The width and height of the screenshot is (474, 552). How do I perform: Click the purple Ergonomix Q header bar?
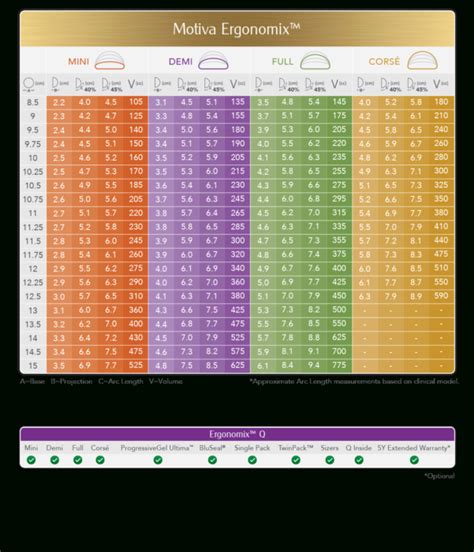pos(237,434)
